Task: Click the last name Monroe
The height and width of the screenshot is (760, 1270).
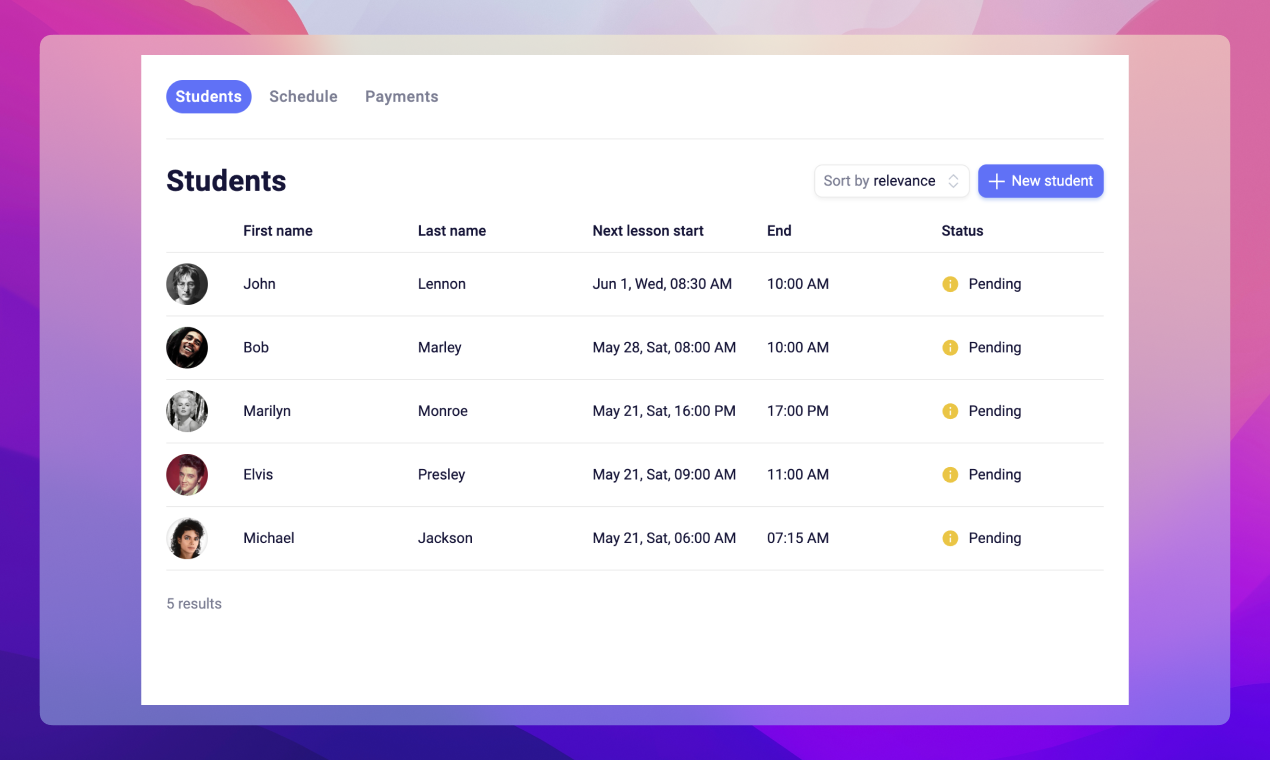Action: [x=443, y=411]
